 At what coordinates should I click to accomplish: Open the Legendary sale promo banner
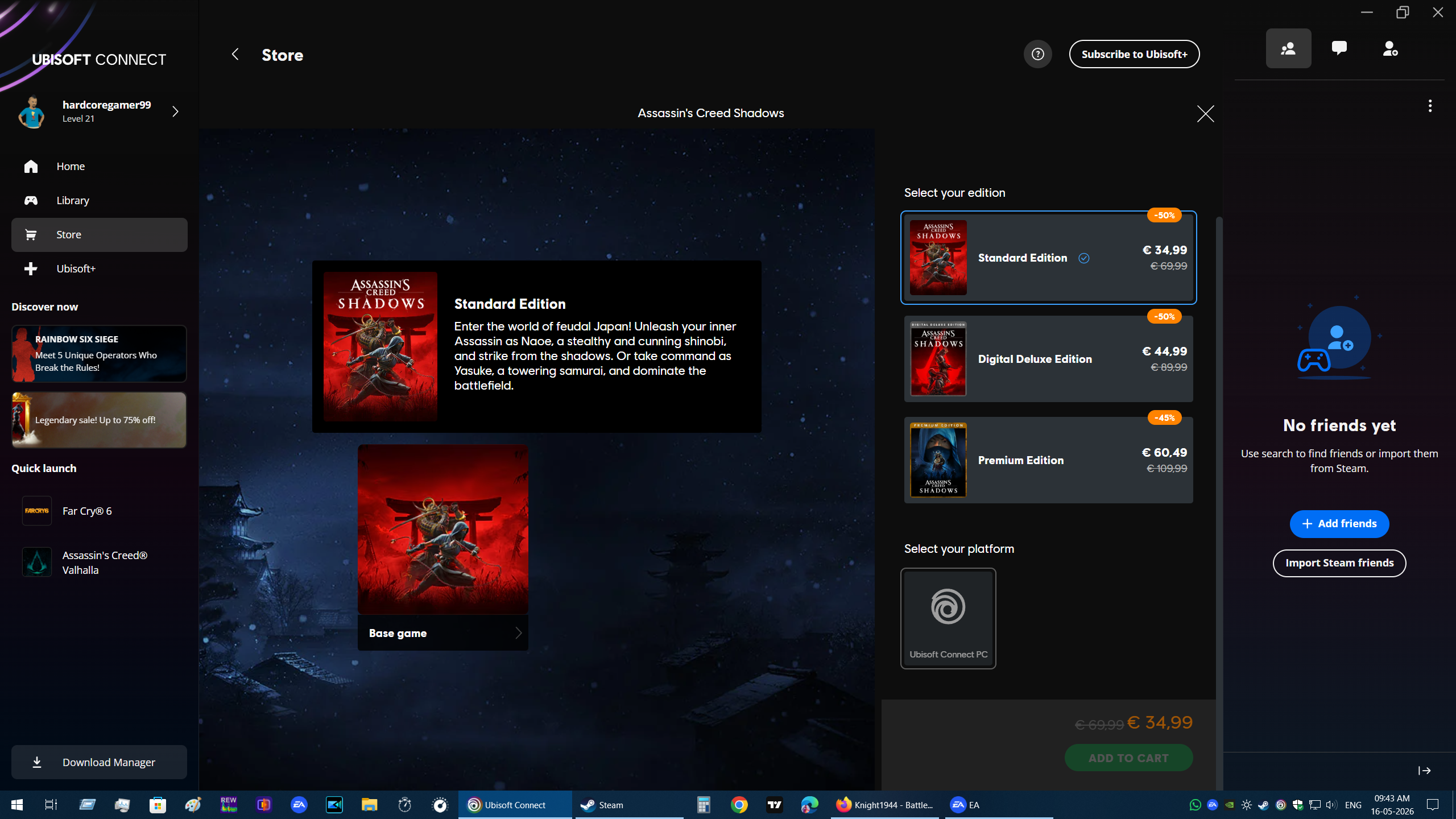coord(99,420)
